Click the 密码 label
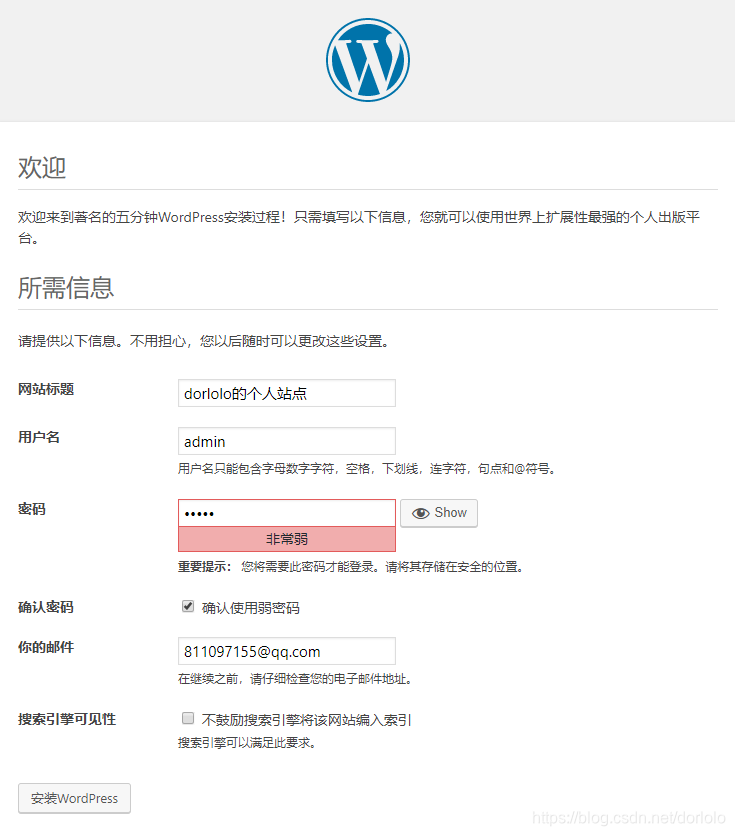 (32, 509)
